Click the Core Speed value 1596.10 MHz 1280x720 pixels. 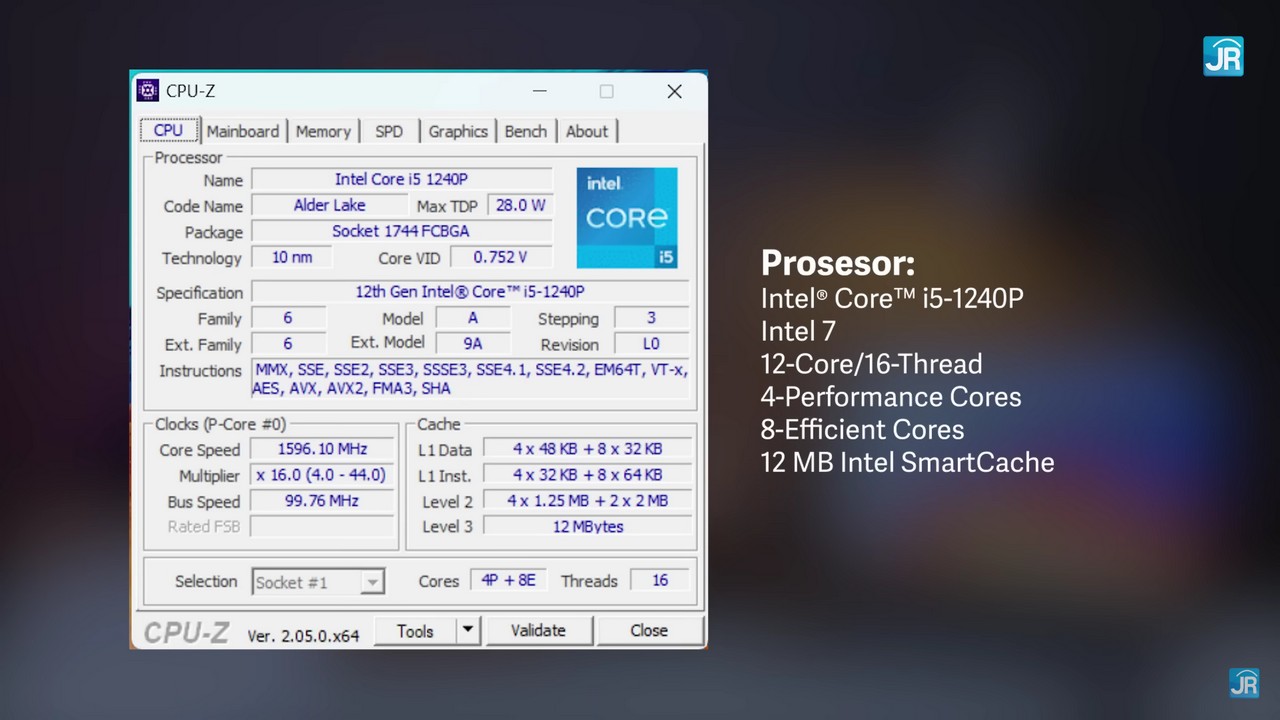pos(322,449)
